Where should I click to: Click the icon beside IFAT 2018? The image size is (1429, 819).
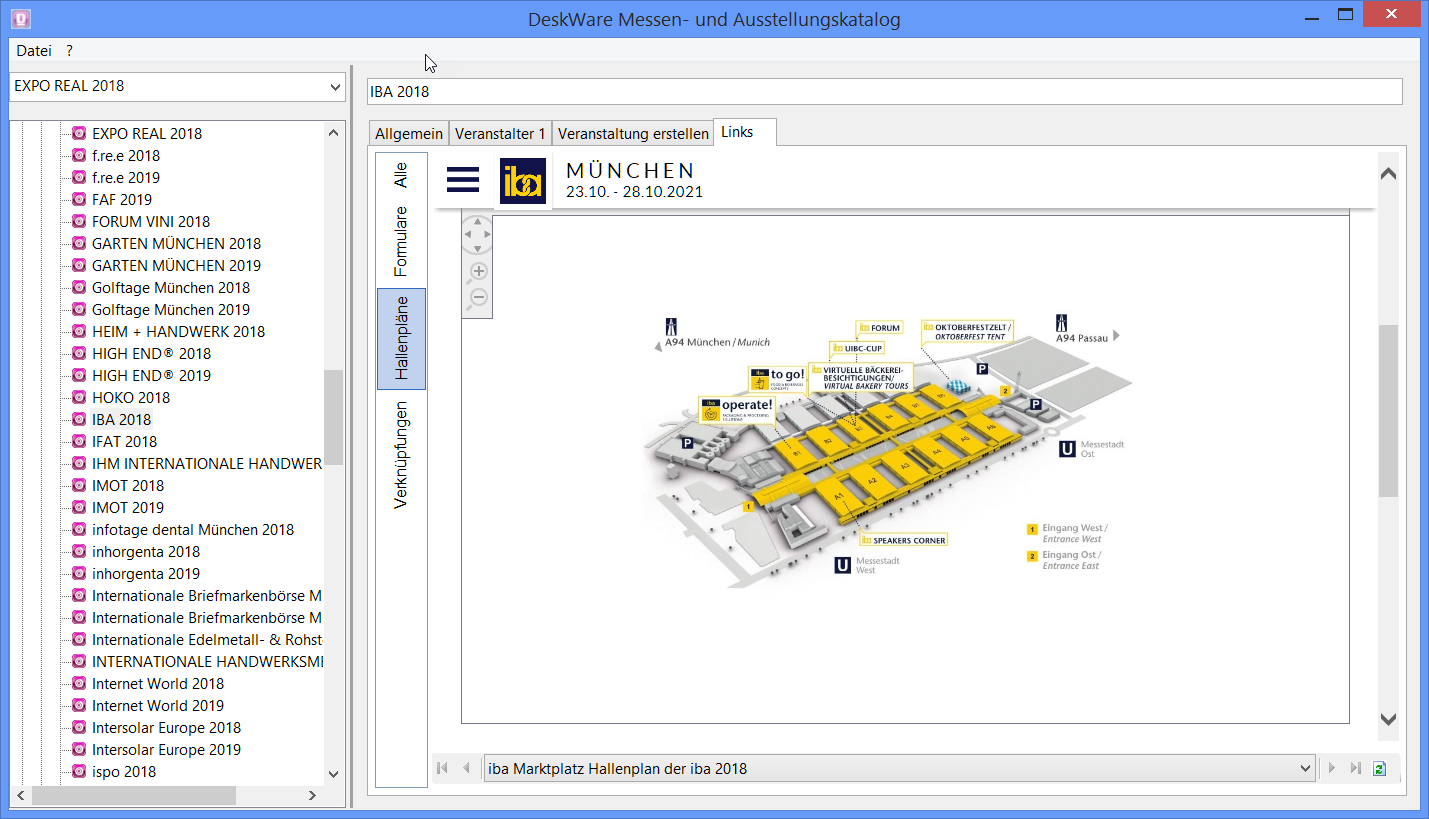[x=79, y=441]
